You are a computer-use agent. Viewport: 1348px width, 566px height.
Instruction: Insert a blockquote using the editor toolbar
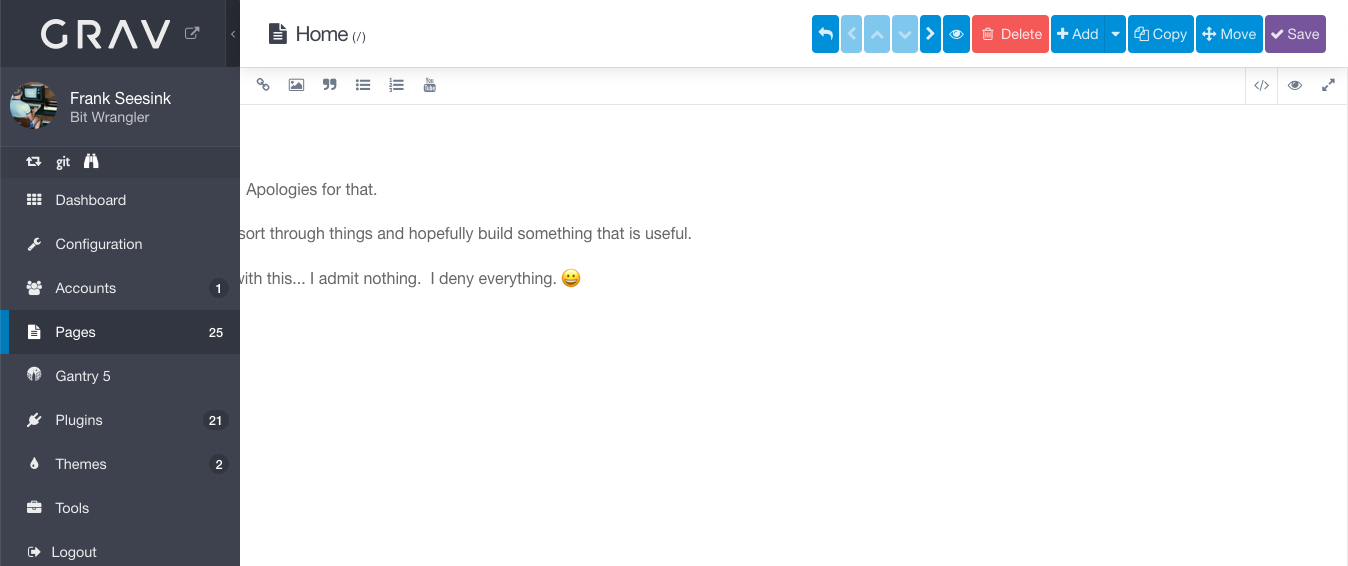(330, 85)
